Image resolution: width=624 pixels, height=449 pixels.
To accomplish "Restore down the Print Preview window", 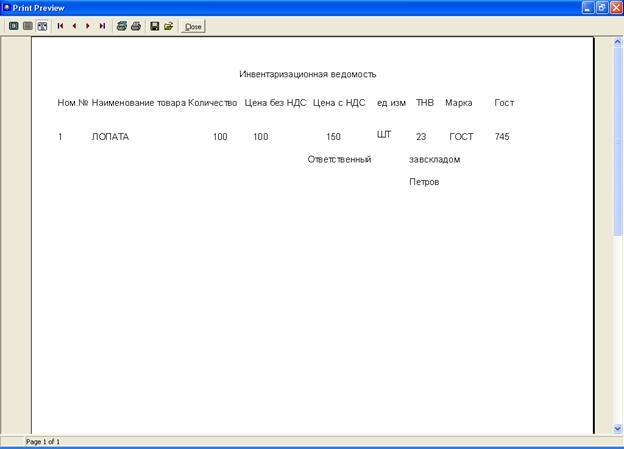I will point(600,7).
